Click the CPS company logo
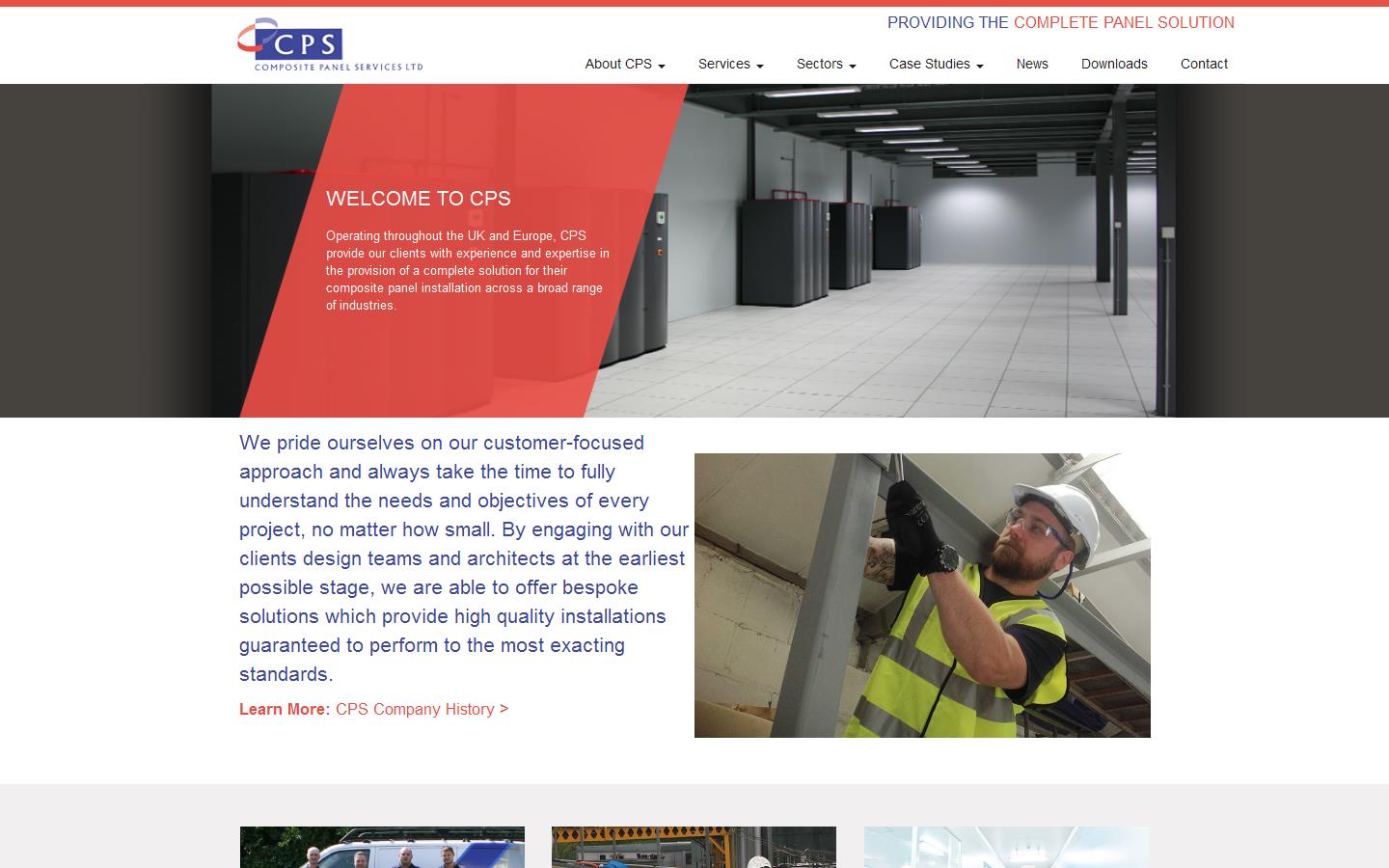Screen dimensions: 1389x868 [331, 44]
